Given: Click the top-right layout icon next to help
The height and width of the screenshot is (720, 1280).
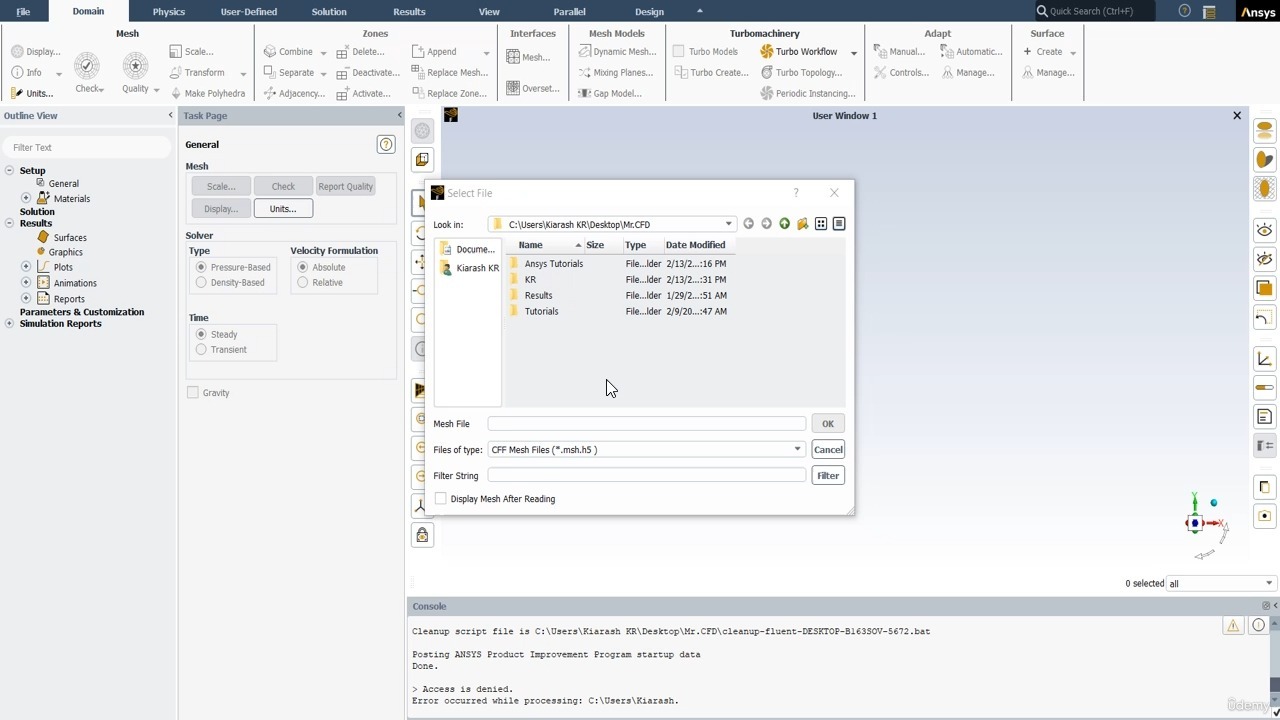Looking at the screenshot, I should click(x=1209, y=12).
